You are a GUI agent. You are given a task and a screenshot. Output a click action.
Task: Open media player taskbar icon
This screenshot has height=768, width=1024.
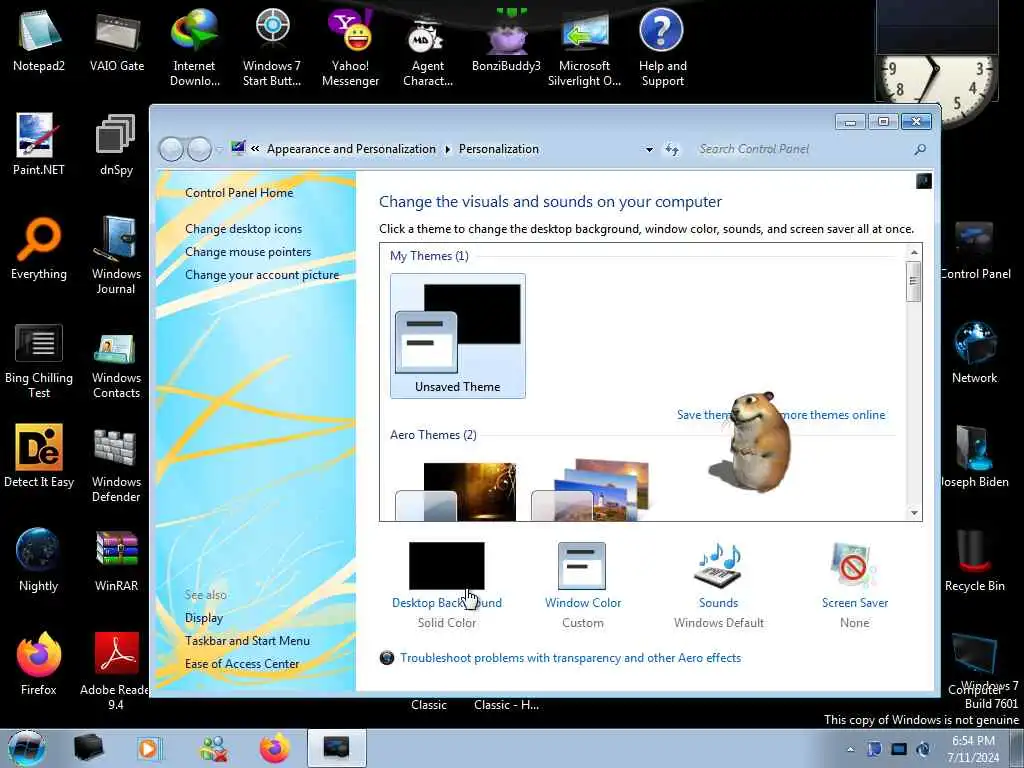click(149, 748)
